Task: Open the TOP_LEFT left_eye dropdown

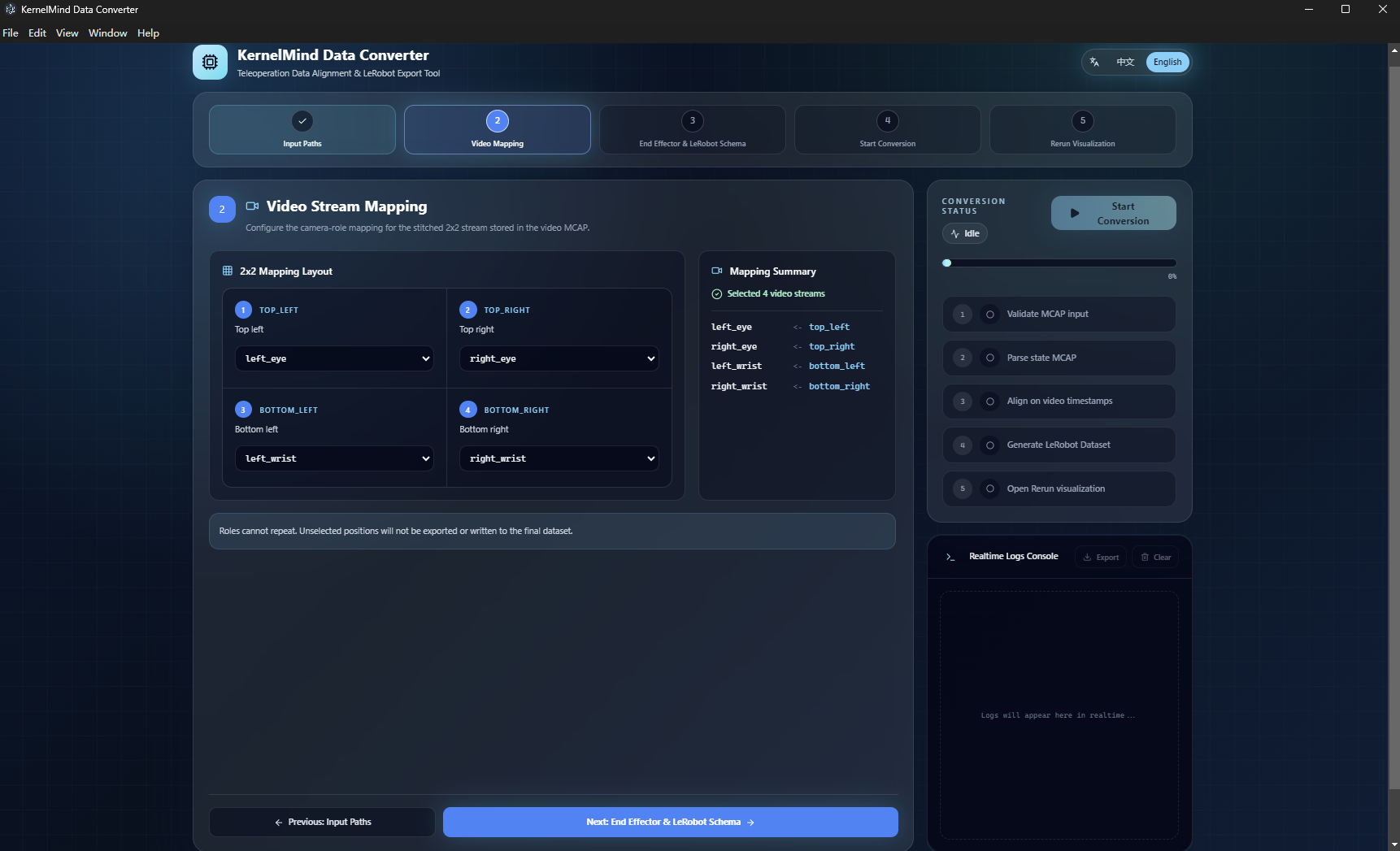Action: click(334, 358)
